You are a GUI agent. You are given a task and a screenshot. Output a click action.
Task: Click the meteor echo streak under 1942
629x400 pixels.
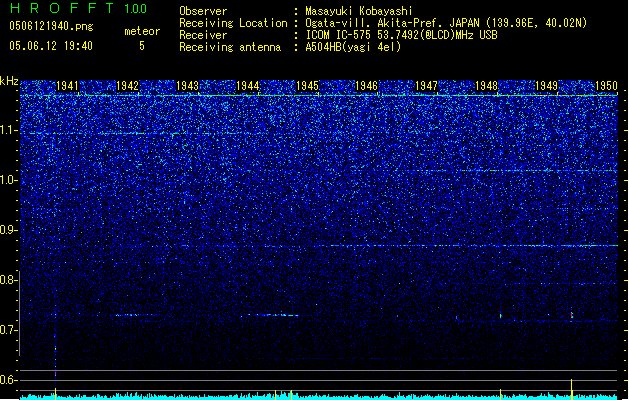pyautogui.click(x=134, y=315)
